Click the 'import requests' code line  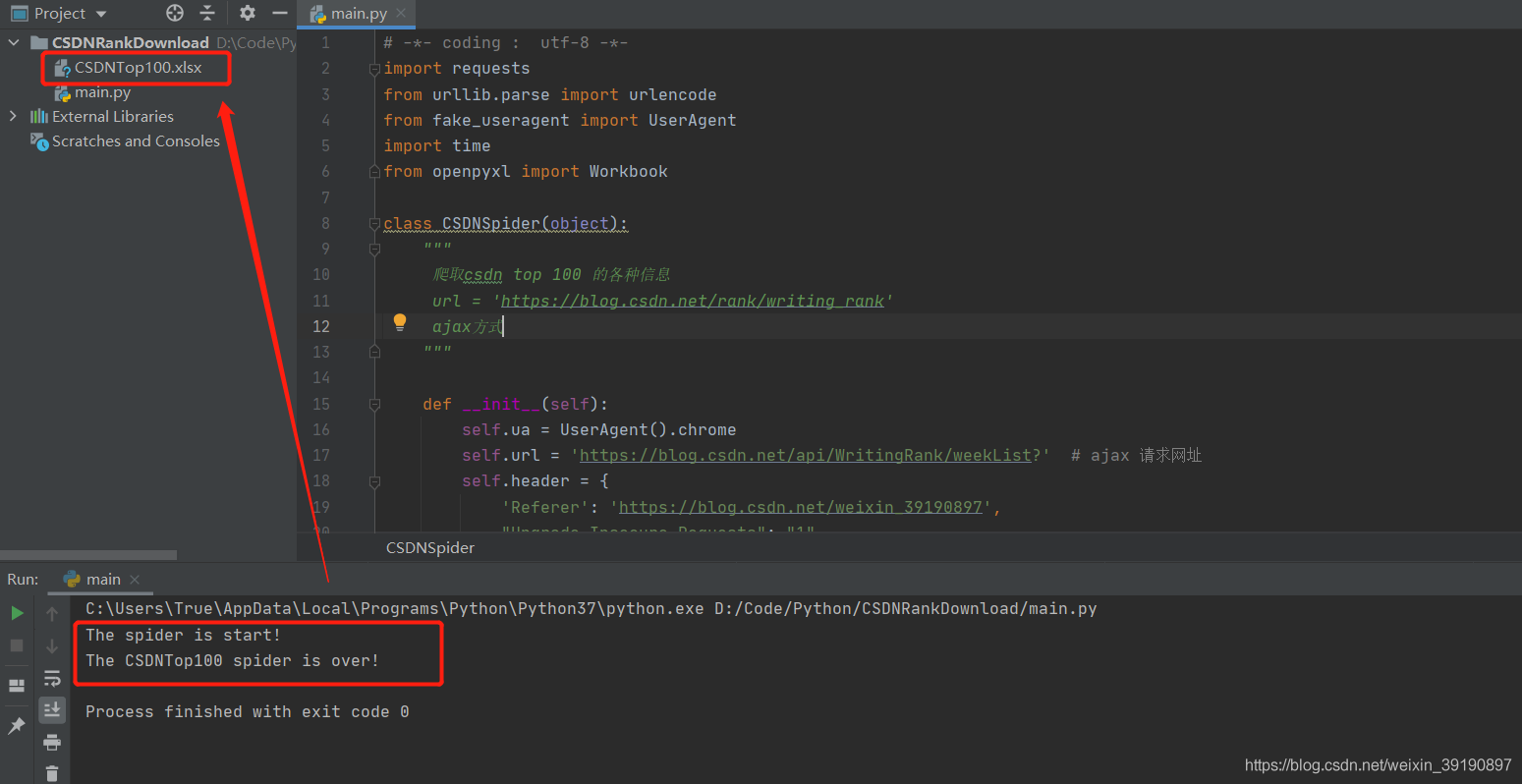[x=457, y=69]
